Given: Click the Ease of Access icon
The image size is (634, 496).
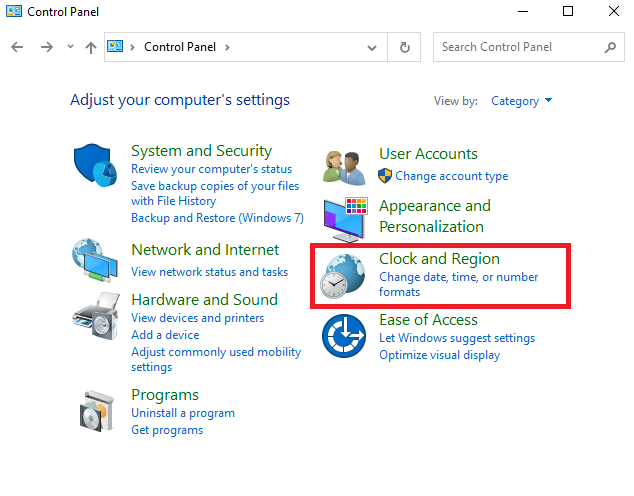Looking at the screenshot, I should 345,337.
